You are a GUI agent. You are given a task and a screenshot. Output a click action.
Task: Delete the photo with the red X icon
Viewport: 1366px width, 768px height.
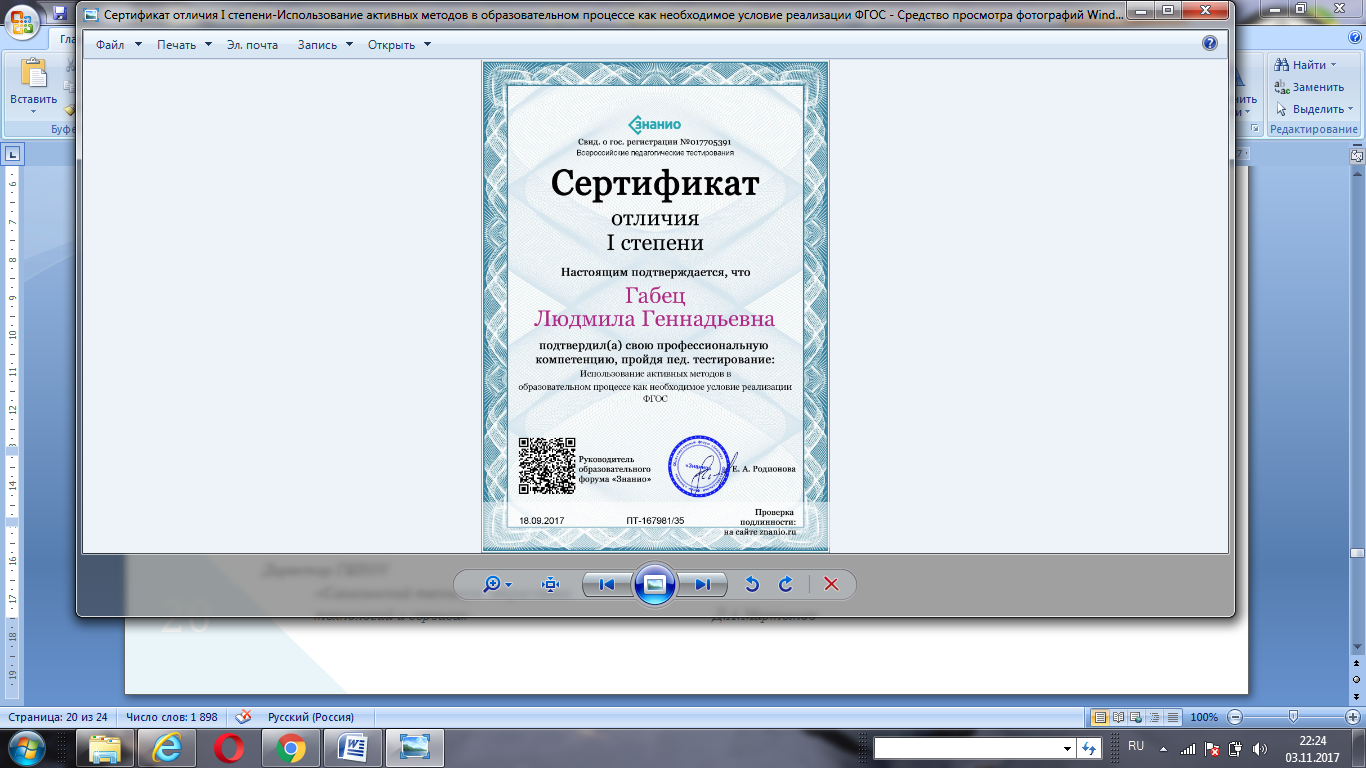coord(831,584)
